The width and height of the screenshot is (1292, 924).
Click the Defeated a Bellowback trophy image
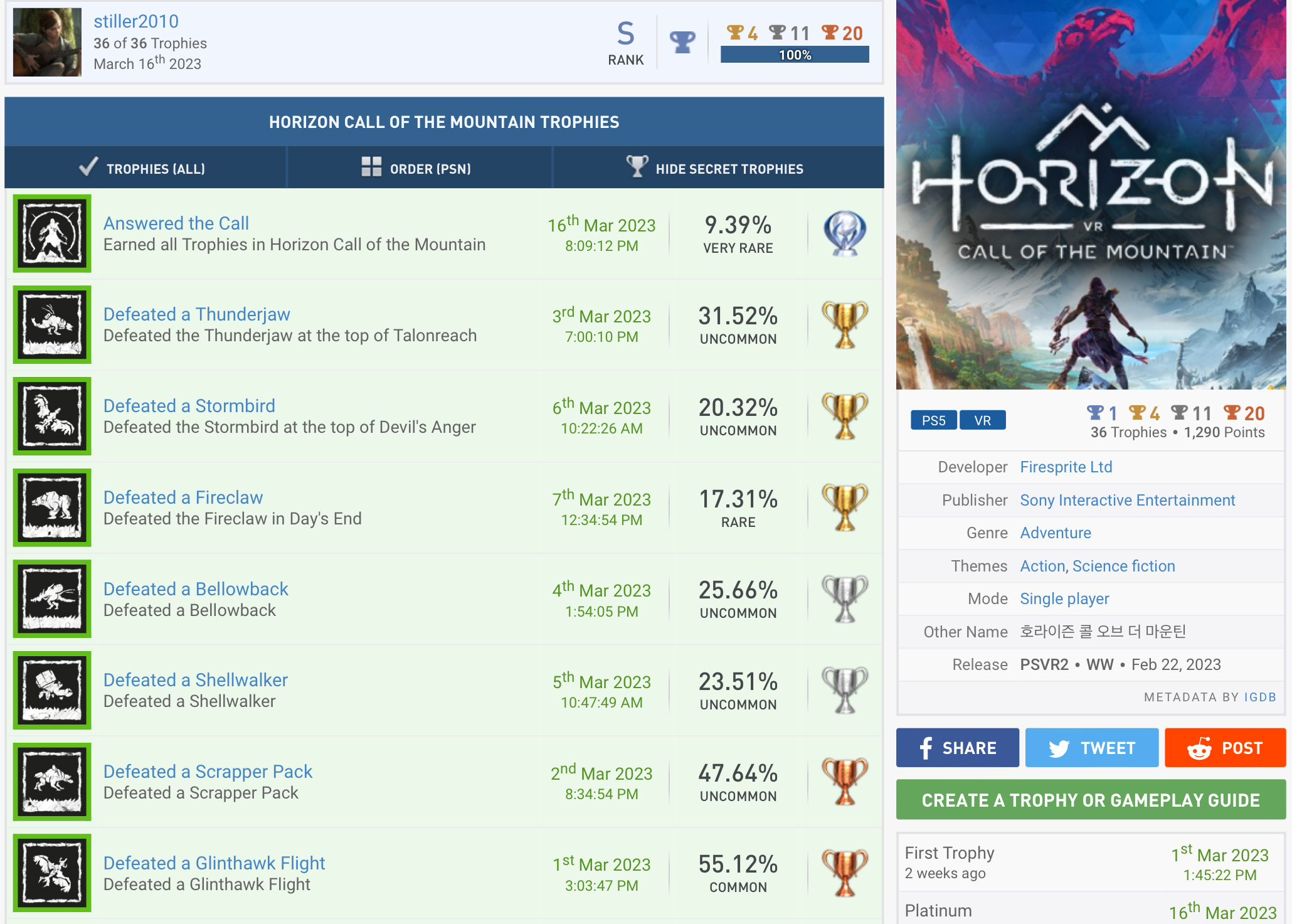[x=52, y=599]
